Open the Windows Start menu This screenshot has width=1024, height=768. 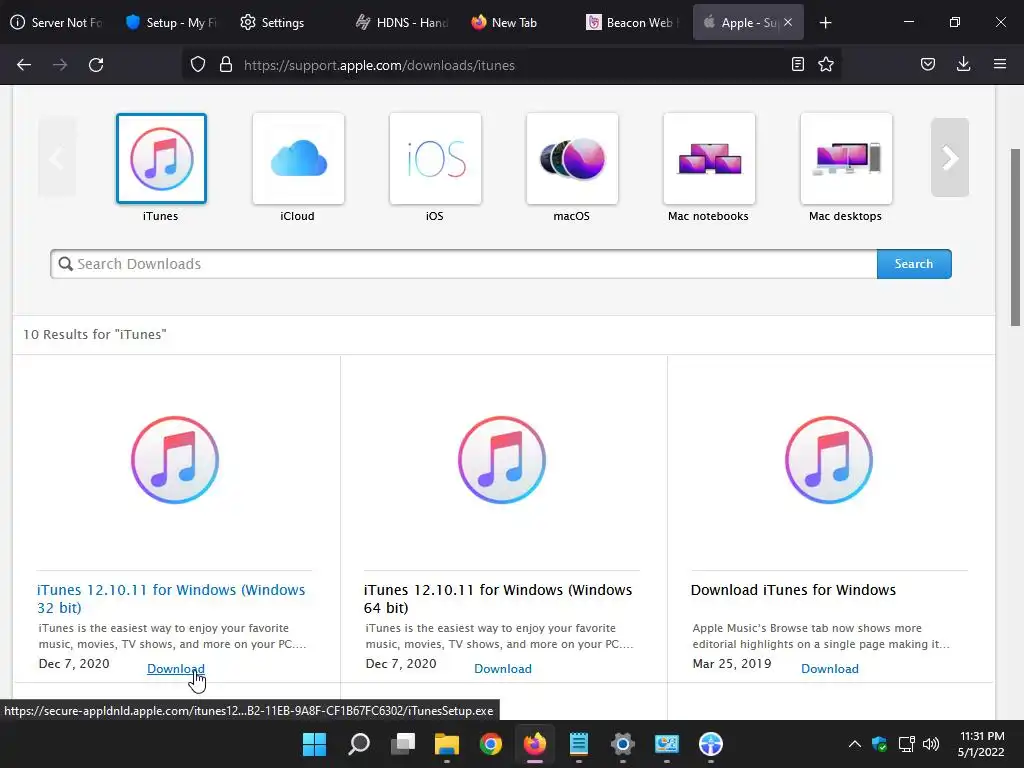(314, 744)
